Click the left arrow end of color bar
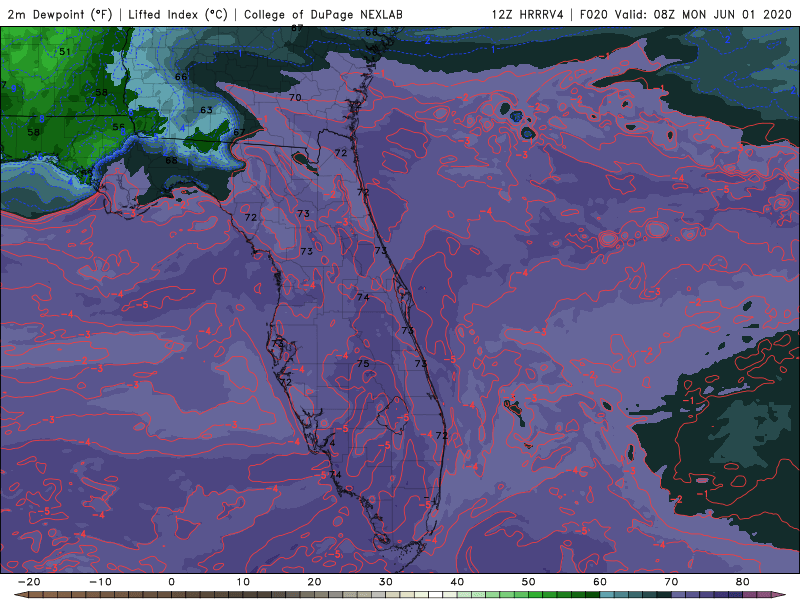 coord(20,595)
